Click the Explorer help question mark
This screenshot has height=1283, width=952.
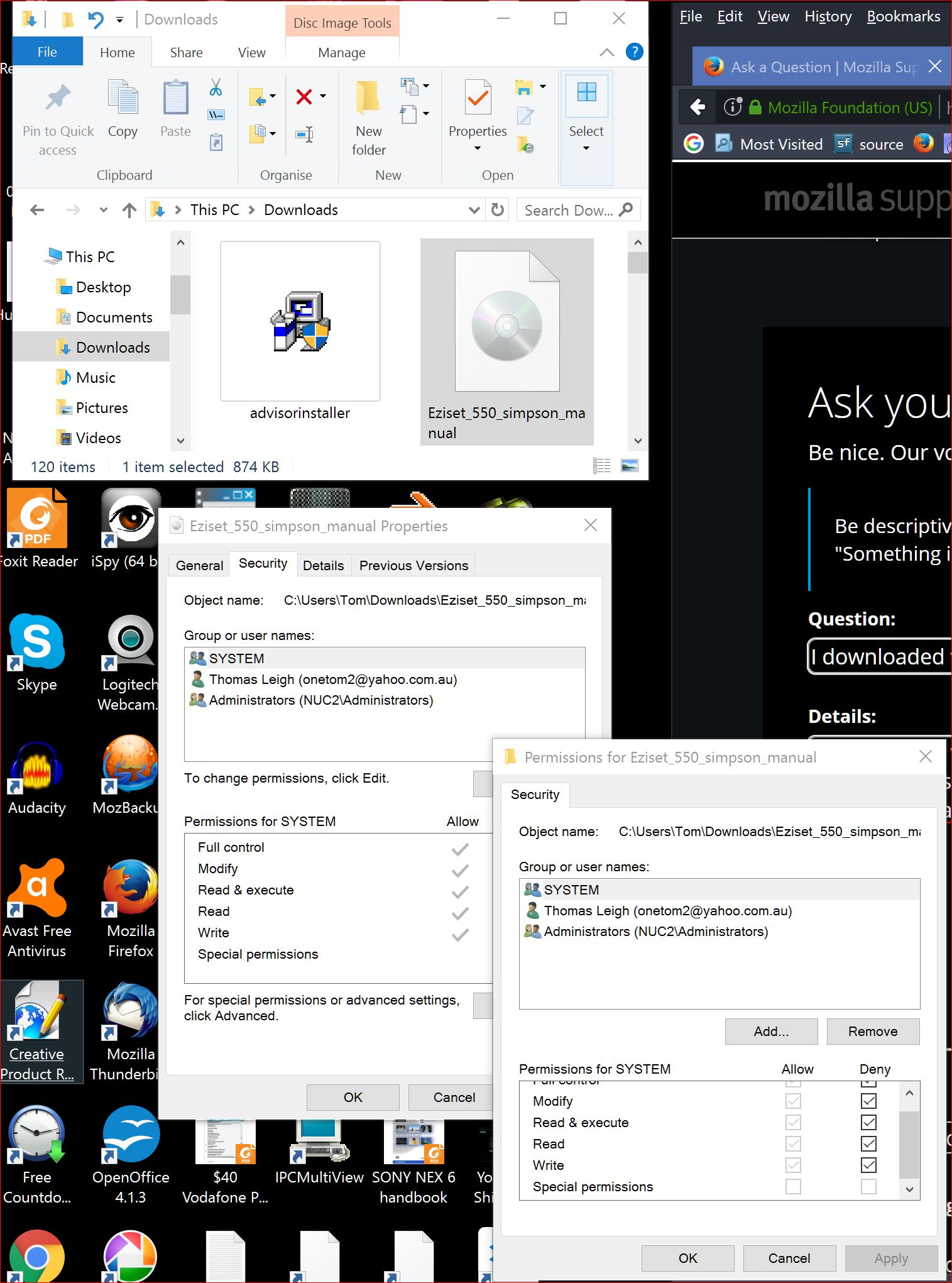tap(635, 52)
